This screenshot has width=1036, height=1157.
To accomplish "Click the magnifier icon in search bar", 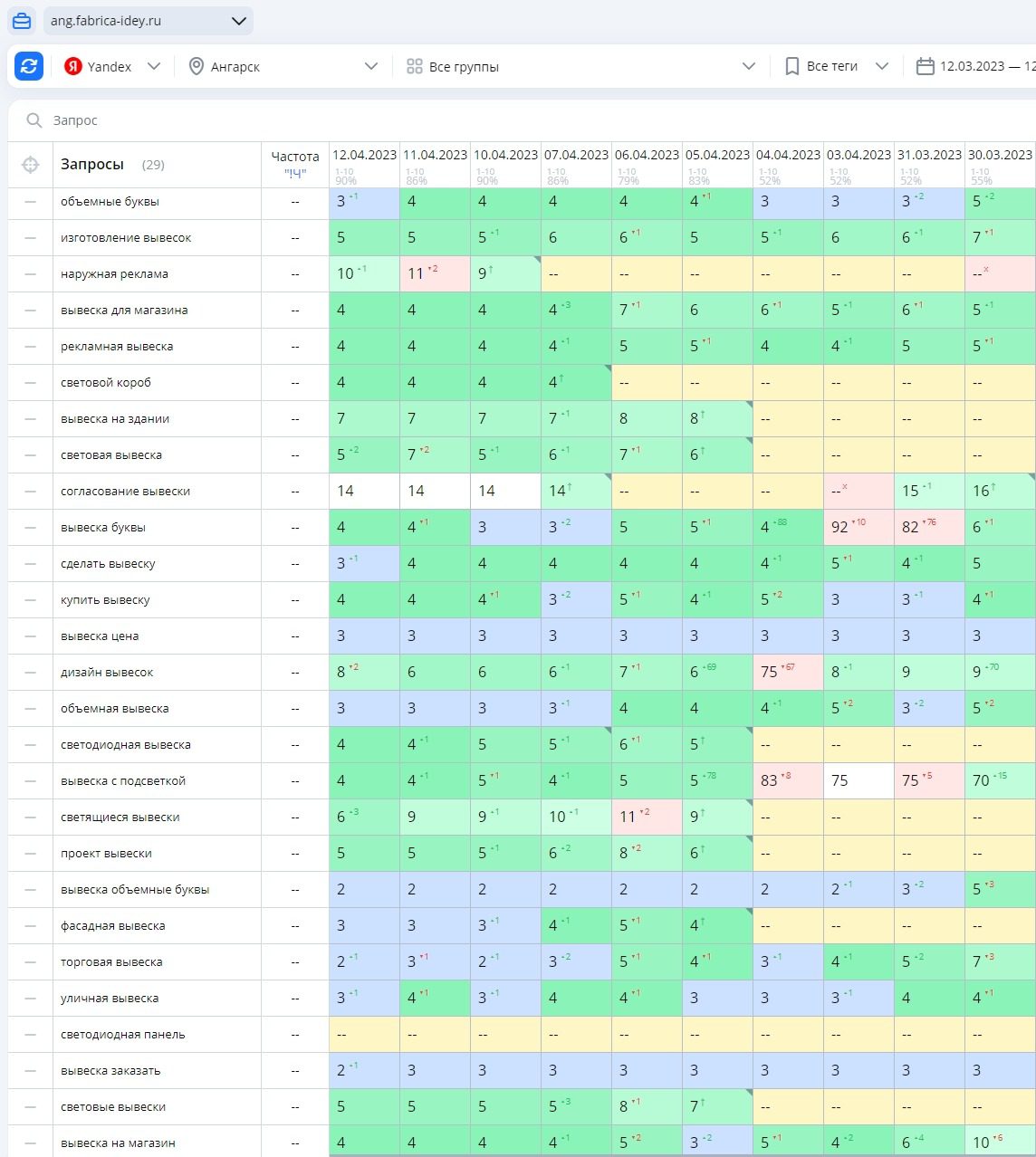I will (x=34, y=120).
